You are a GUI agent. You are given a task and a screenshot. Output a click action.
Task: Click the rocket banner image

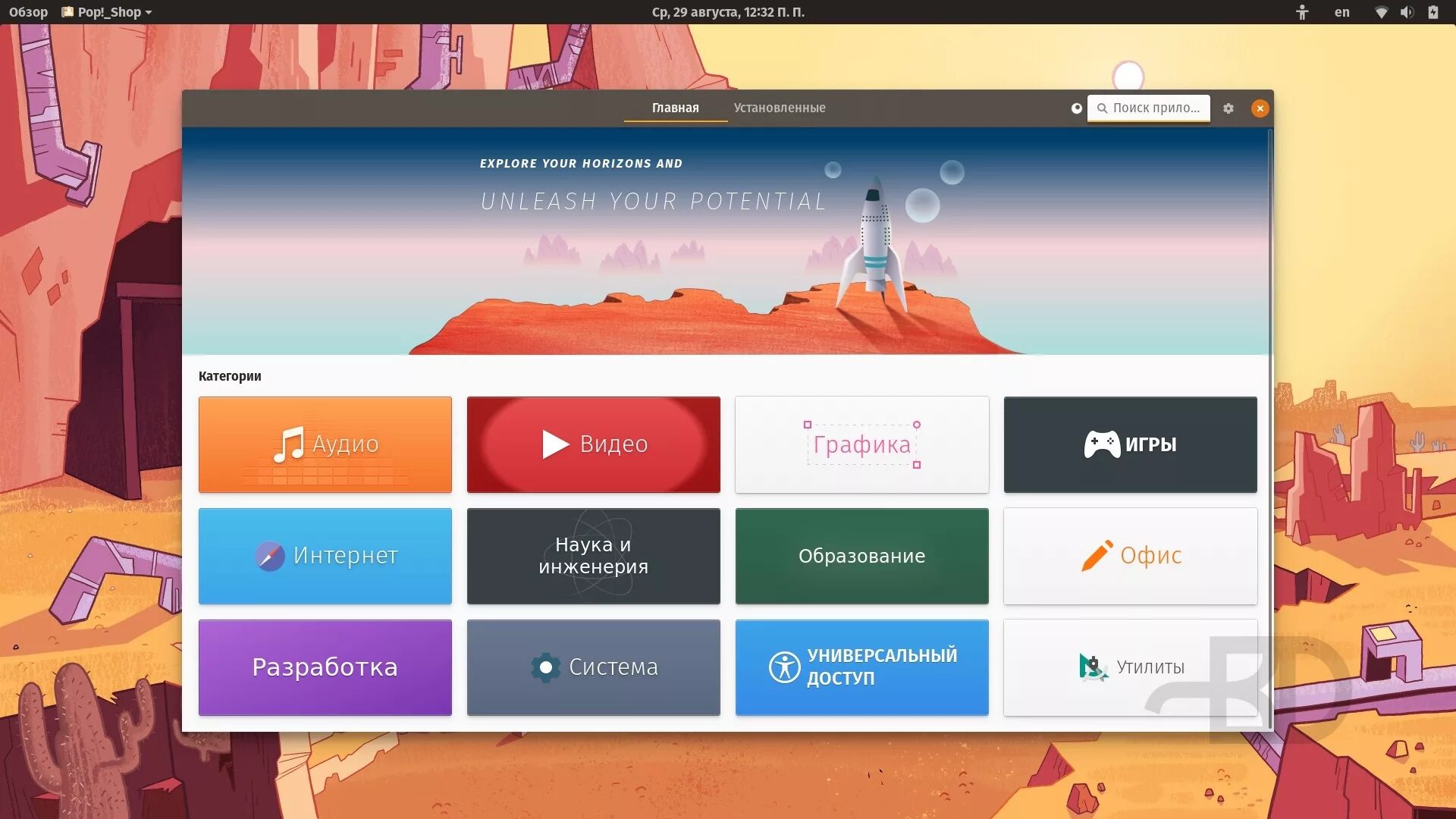[x=725, y=241]
